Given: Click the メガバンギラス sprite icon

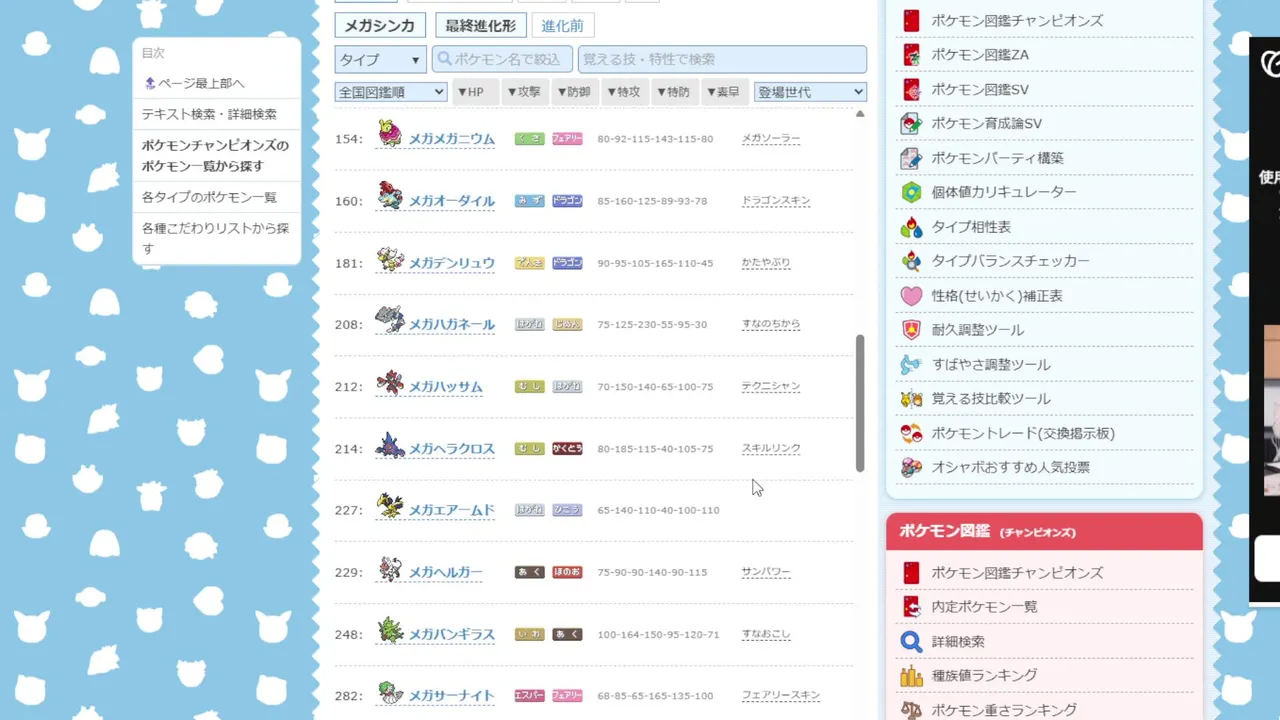Looking at the screenshot, I should click(x=390, y=630).
